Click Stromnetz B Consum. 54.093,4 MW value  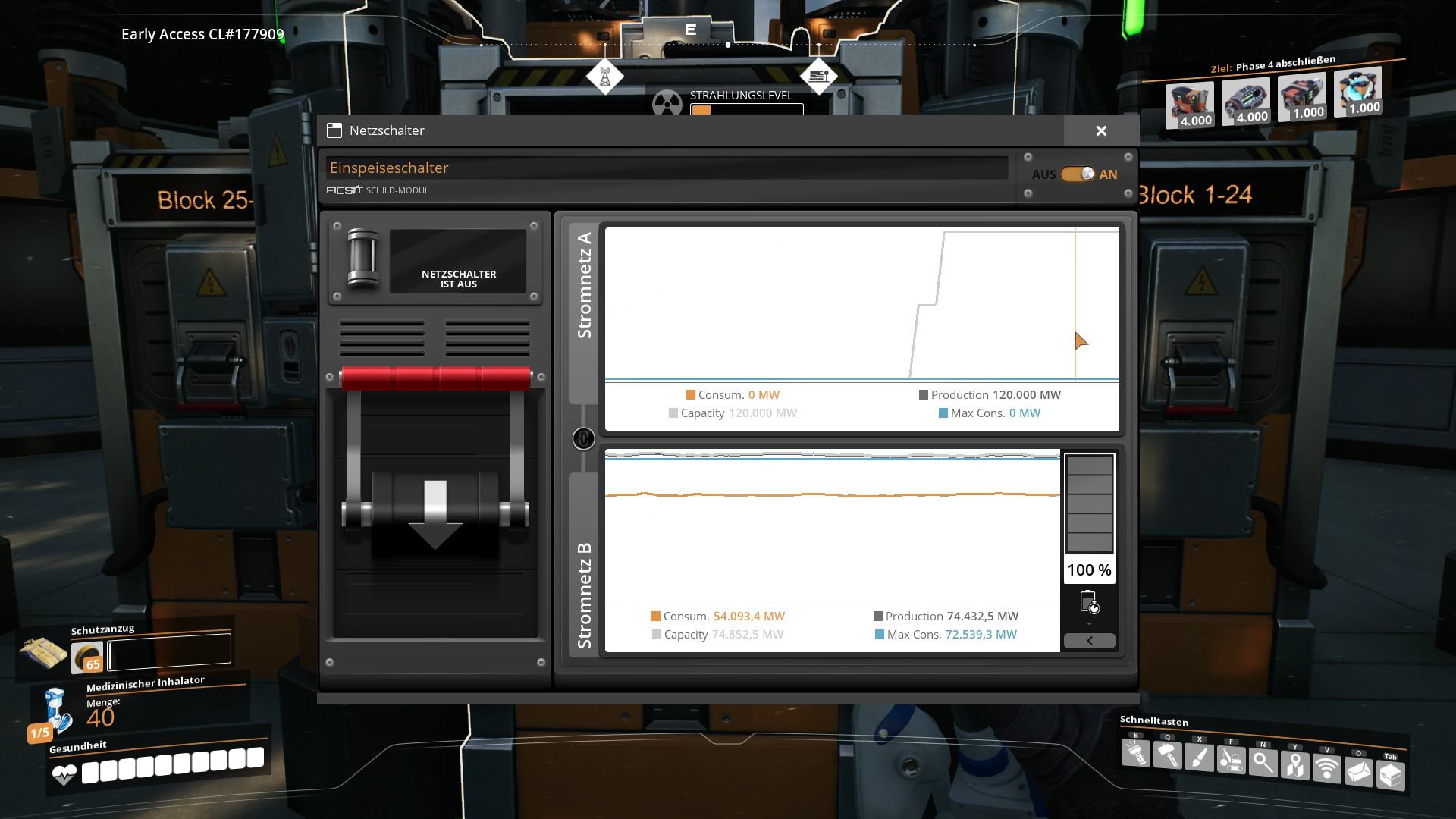(x=749, y=617)
